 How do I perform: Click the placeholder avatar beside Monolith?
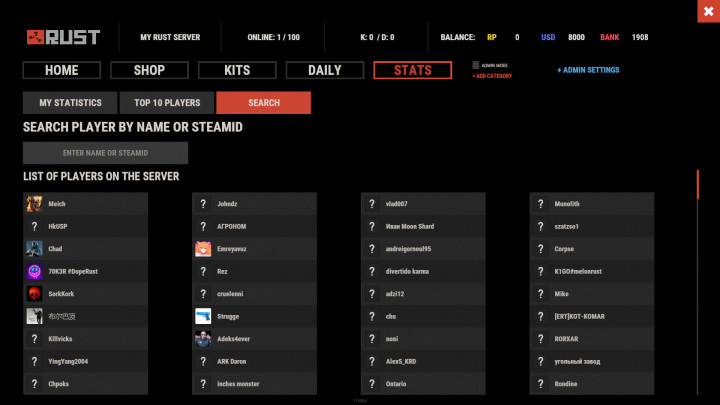tap(540, 203)
